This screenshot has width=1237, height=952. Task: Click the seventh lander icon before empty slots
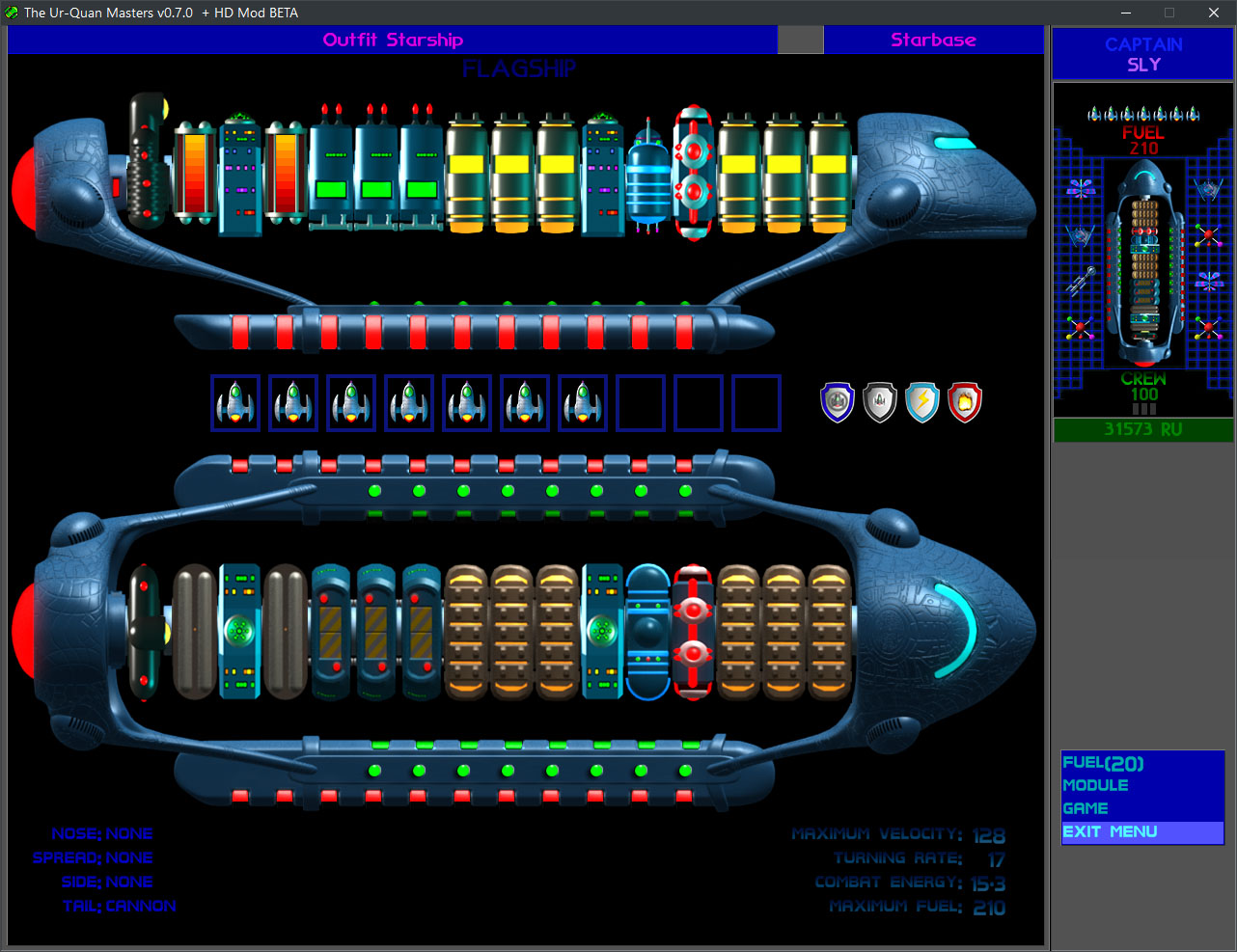click(583, 402)
